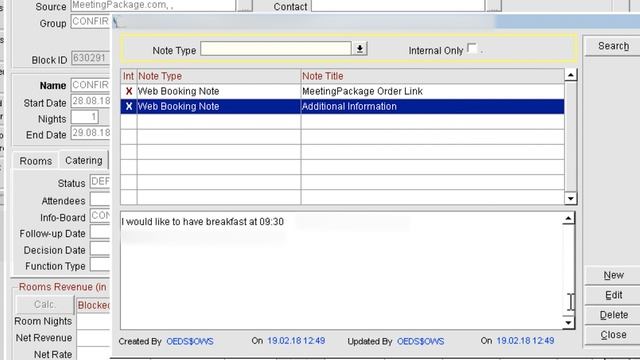The image size is (640, 360).
Task: Click the Note Type column header
Action: 219,76
